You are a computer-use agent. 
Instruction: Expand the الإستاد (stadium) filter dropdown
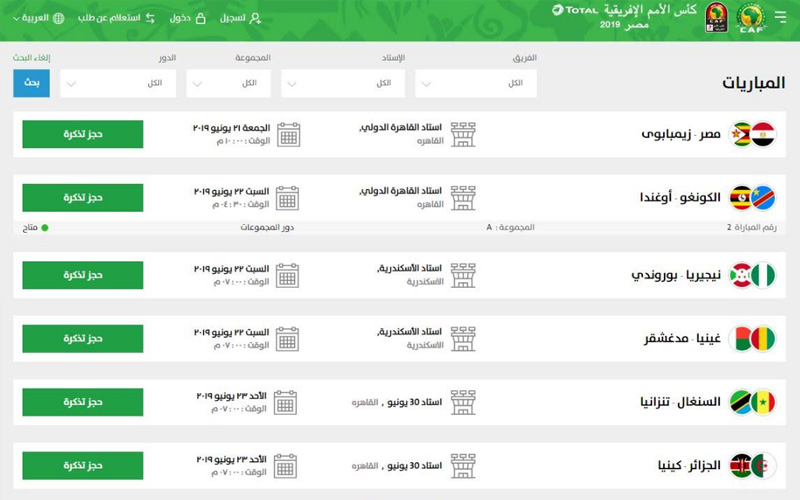(343, 83)
